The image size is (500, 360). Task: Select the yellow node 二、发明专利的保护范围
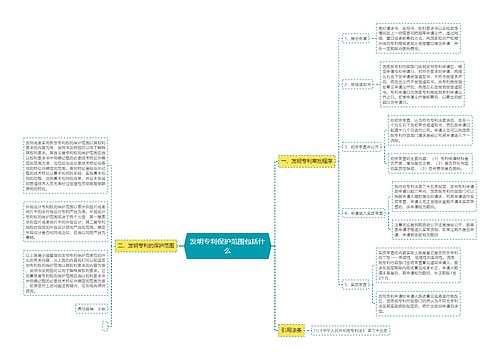[x=146, y=246]
